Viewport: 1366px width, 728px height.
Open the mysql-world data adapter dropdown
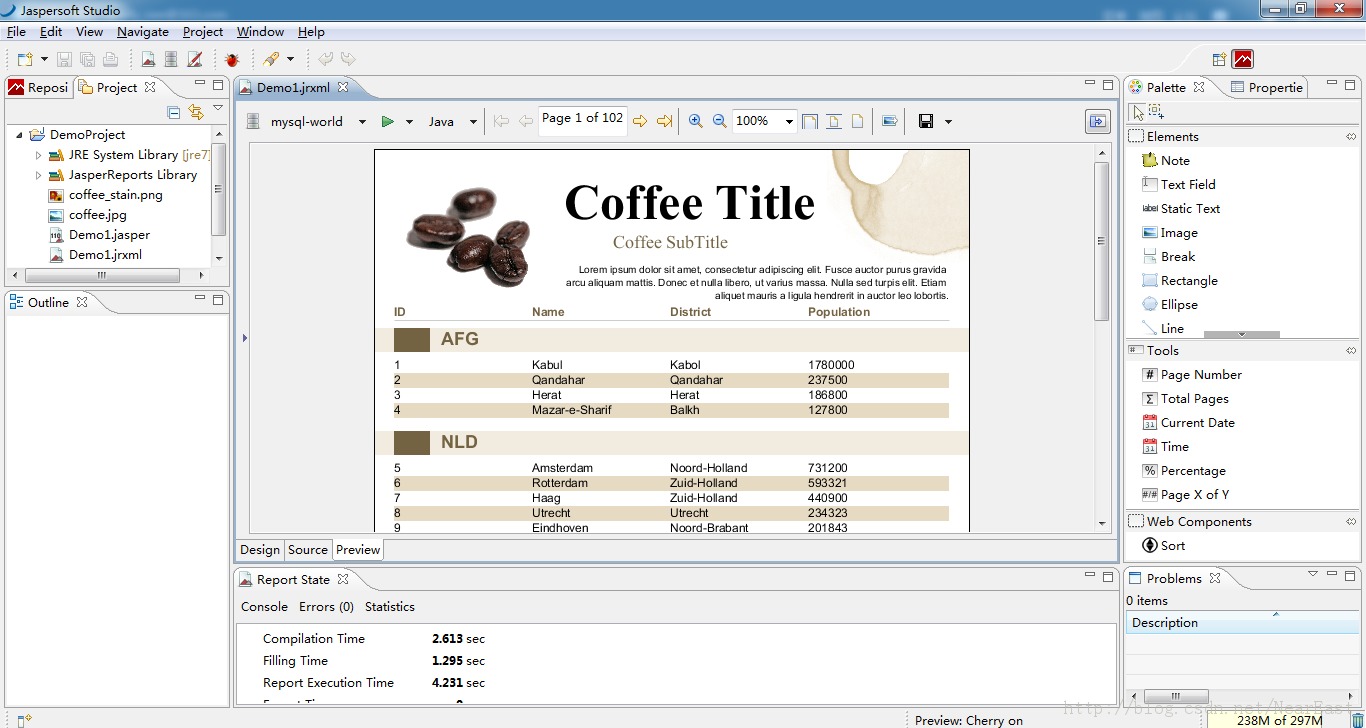pos(360,120)
